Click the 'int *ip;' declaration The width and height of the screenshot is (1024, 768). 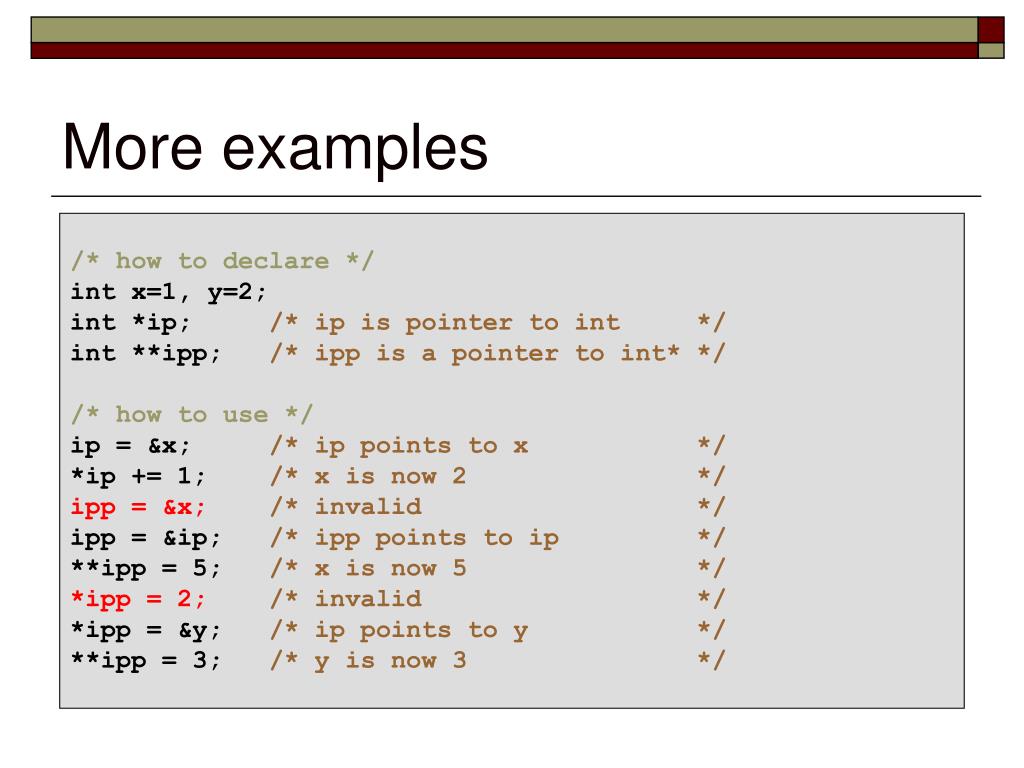130,323
